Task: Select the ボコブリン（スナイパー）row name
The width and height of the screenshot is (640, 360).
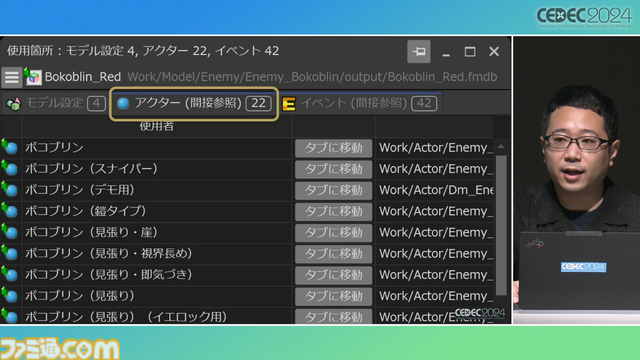Action: [91, 169]
